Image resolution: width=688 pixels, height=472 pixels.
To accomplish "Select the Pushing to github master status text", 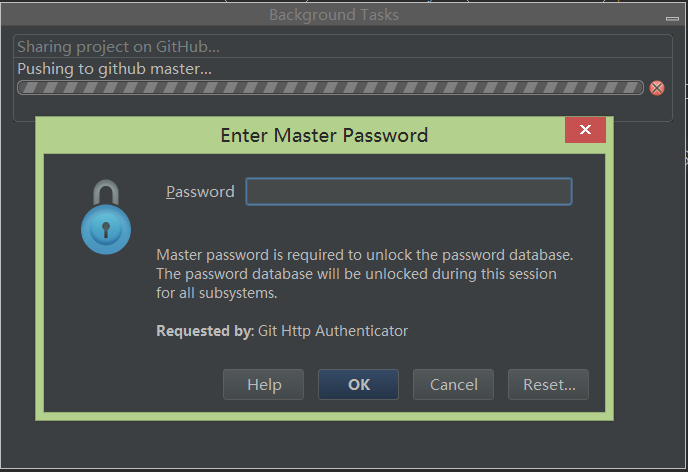I will pos(115,69).
